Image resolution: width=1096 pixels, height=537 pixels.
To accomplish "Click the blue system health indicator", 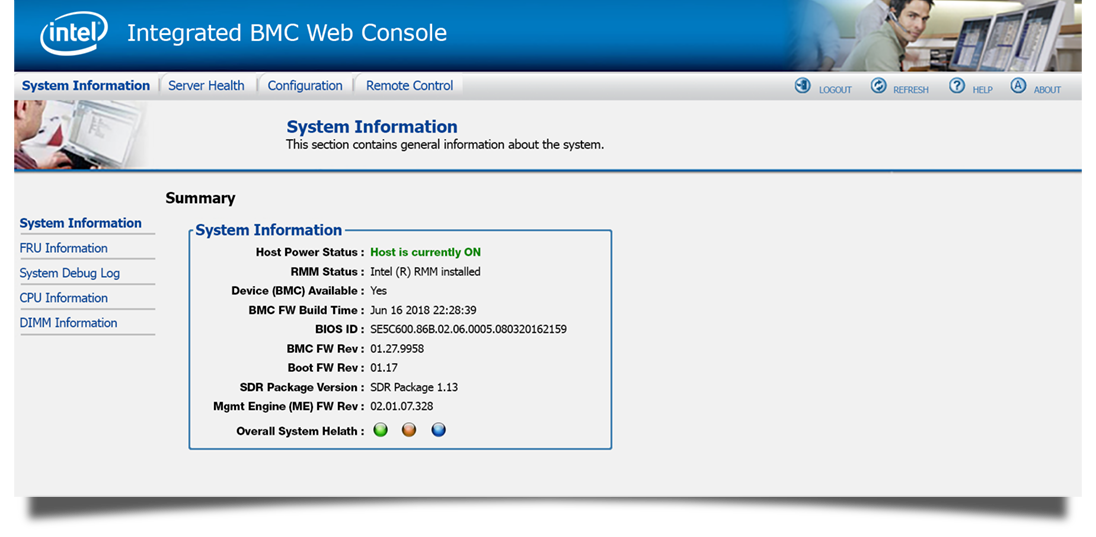I will pos(438,430).
